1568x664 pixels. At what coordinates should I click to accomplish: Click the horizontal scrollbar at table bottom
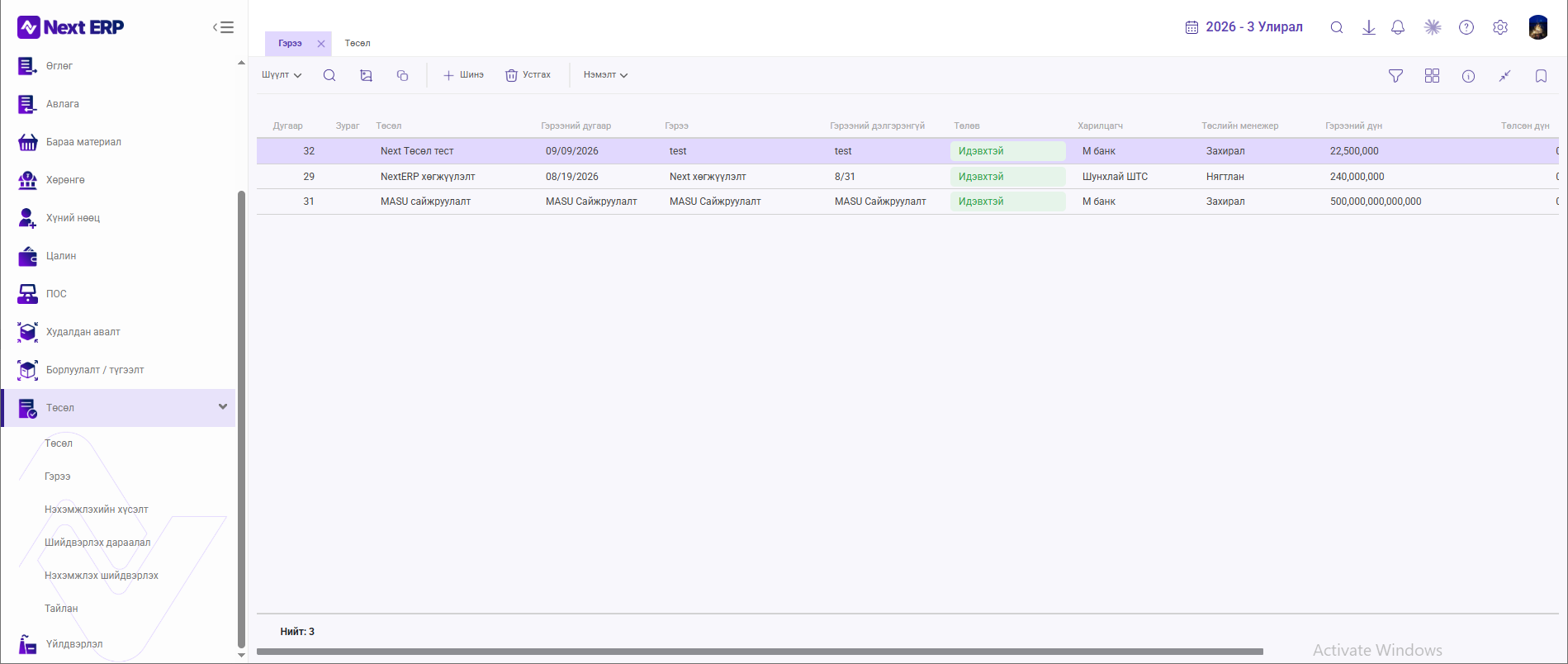tap(760, 652)
